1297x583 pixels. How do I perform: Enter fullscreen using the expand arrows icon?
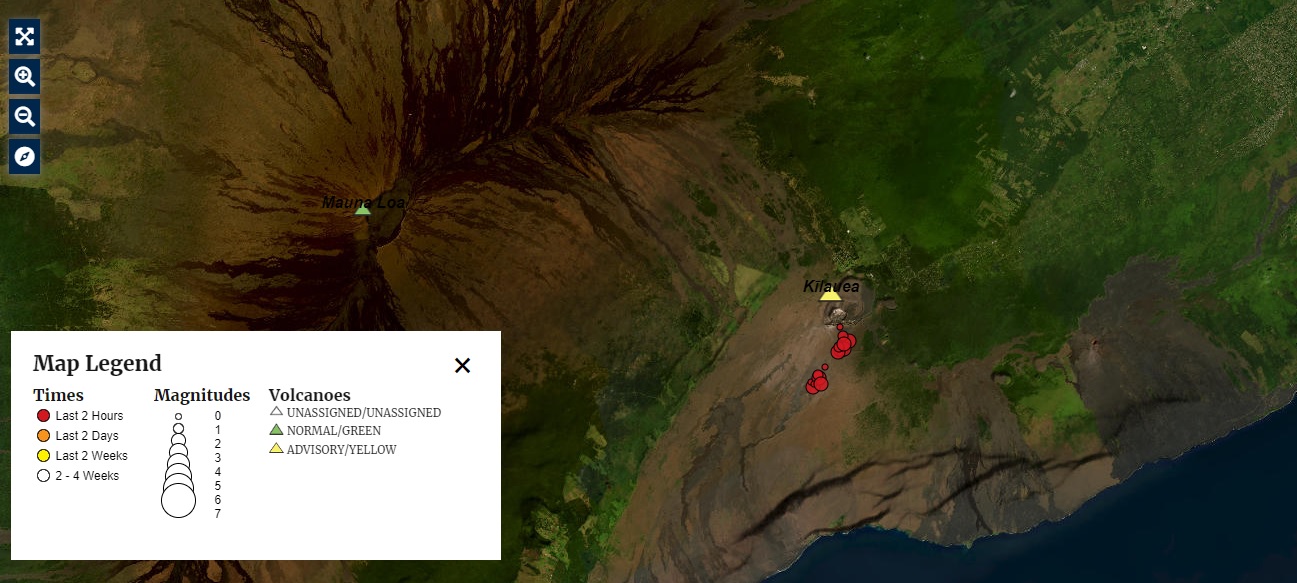23,37
